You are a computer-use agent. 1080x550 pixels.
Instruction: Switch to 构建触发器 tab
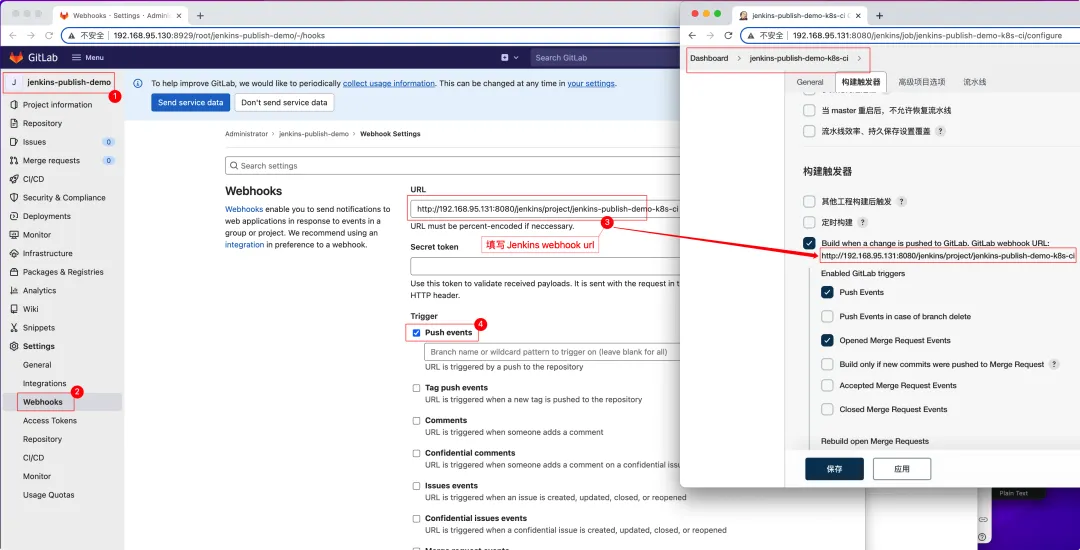point(861,82)
